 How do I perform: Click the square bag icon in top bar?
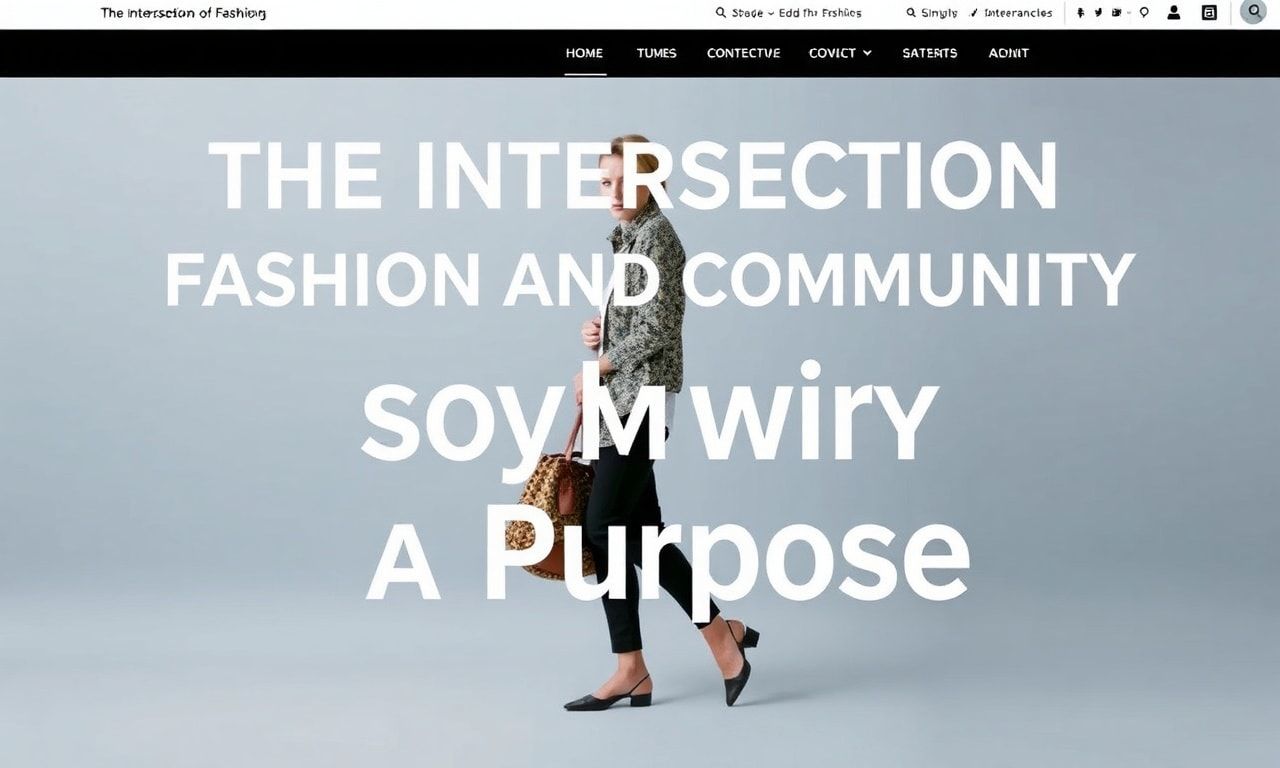tap(1209, 13)
